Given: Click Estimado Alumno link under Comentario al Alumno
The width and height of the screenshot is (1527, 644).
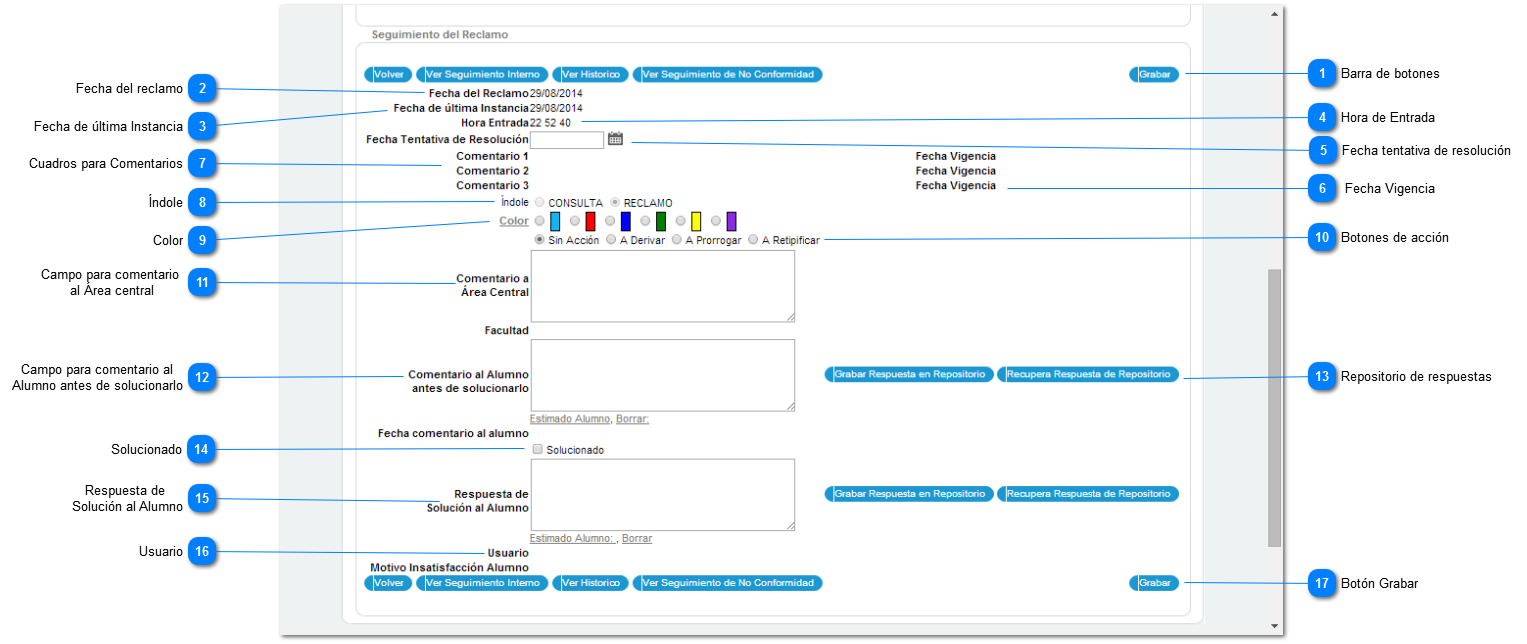Looking at the screenshot, I should (570, 419).
